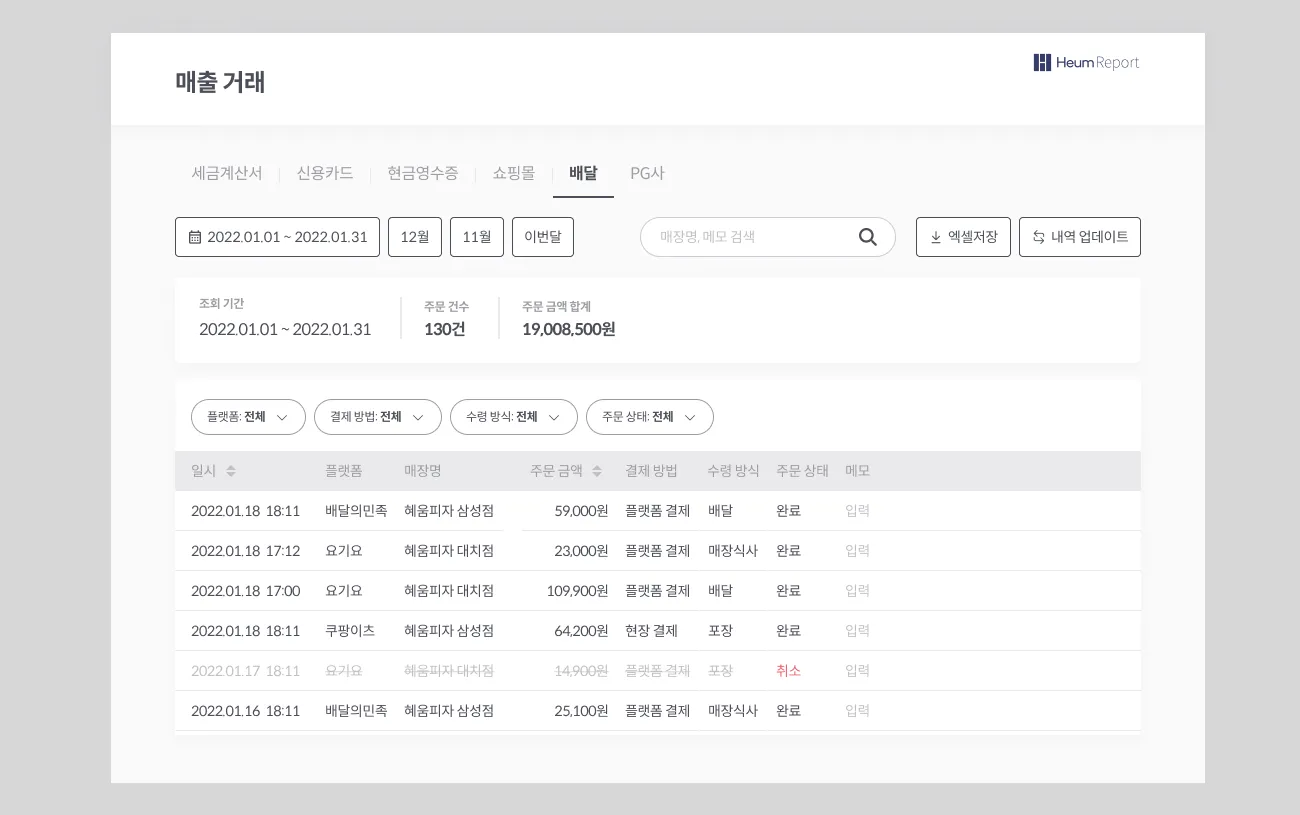This screenshot has height=815, width=1300.
Task: Click 59,000원 amount cell
Action: [581, 511]
